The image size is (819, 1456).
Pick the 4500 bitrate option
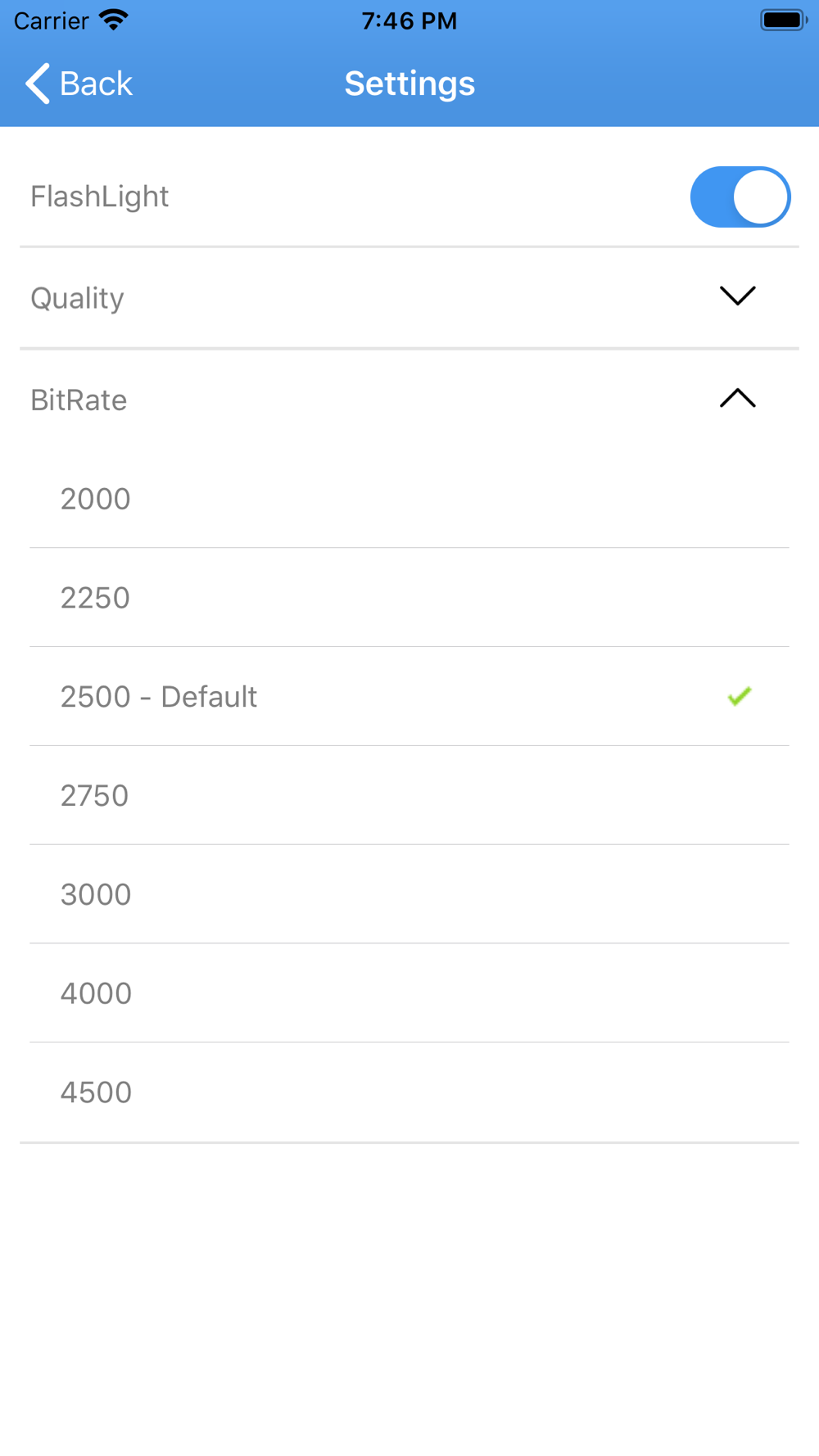(409, 1092)
